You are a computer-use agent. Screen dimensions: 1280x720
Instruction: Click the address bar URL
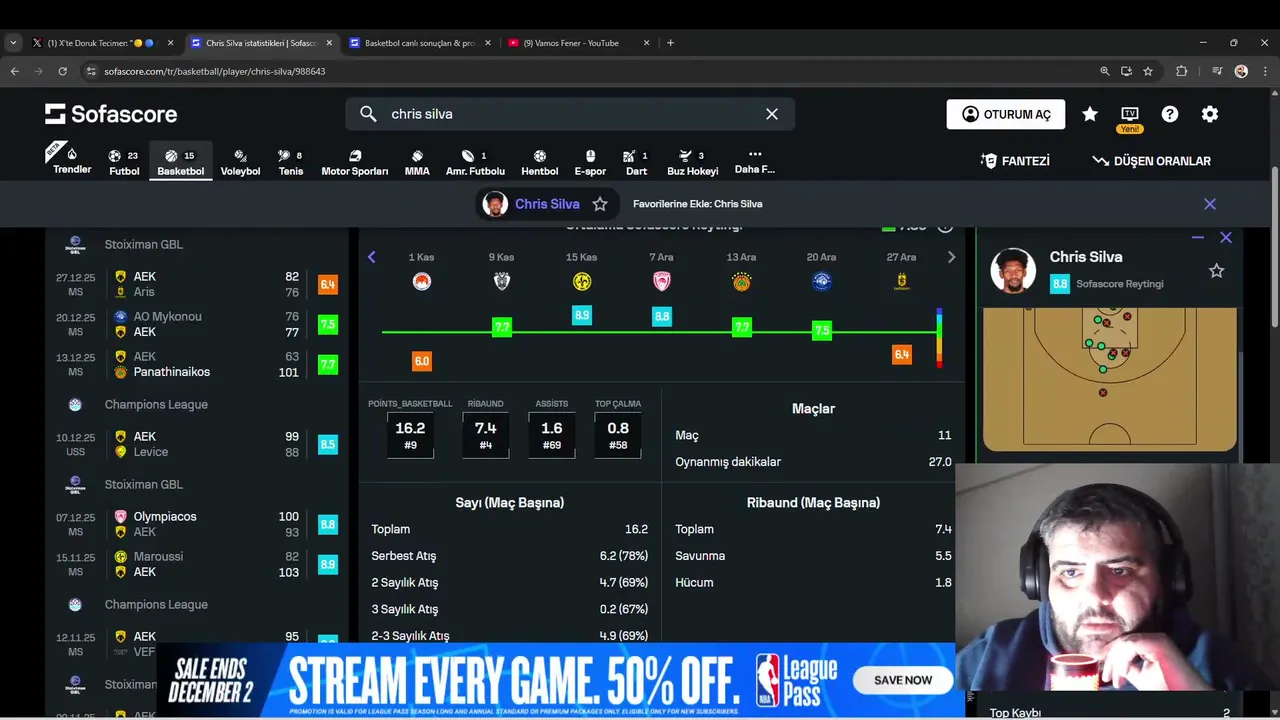[x=215, y=71]
